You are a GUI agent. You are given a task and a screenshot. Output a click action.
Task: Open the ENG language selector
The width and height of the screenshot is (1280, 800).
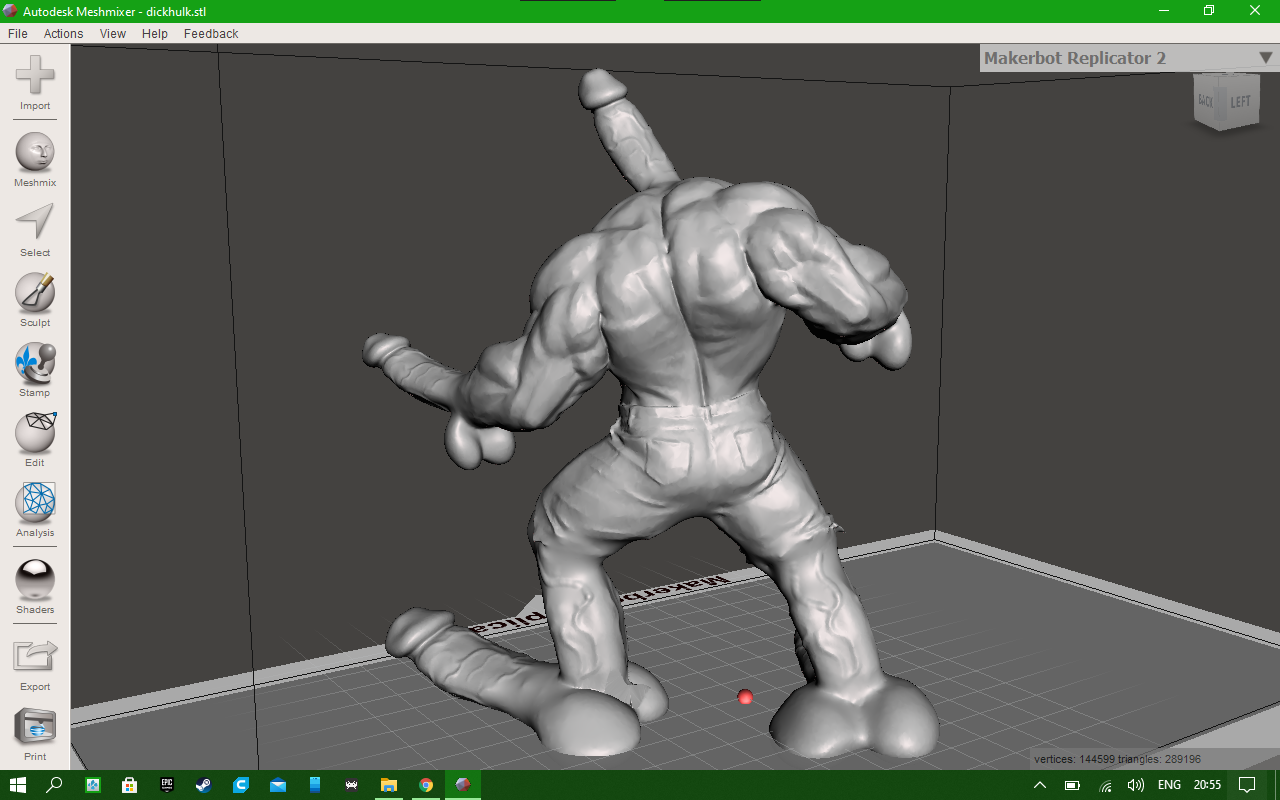(x=1169, y=785)
